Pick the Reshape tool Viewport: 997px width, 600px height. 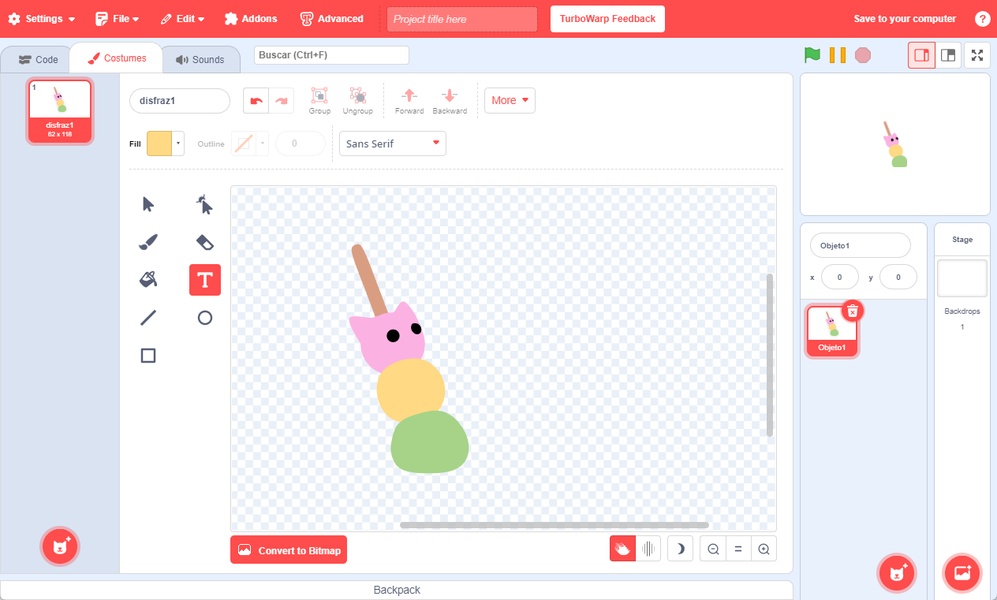[x=205, y=205]
